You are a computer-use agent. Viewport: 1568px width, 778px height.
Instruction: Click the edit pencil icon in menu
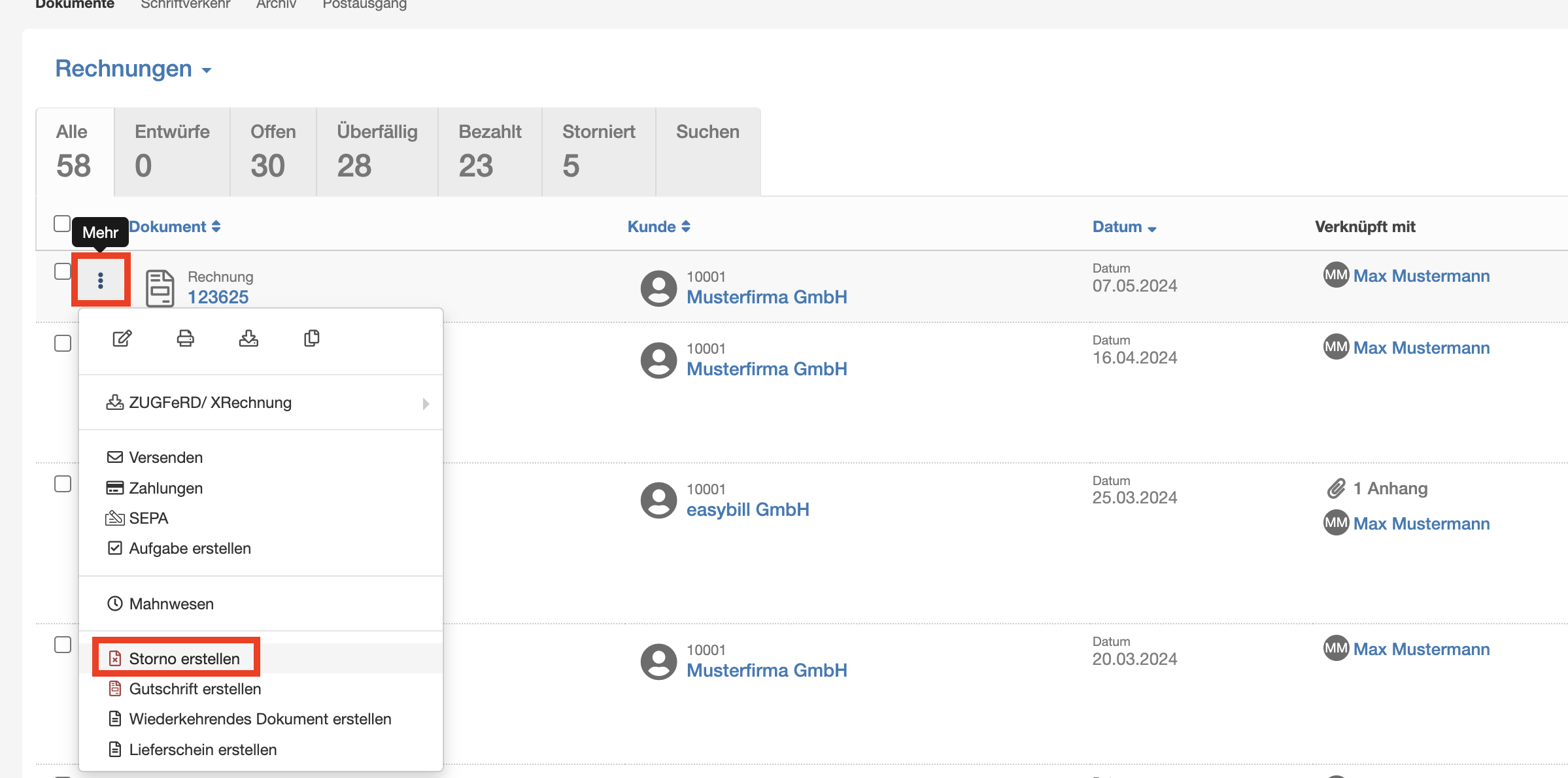pyautogui.click(x=122, y=338)
